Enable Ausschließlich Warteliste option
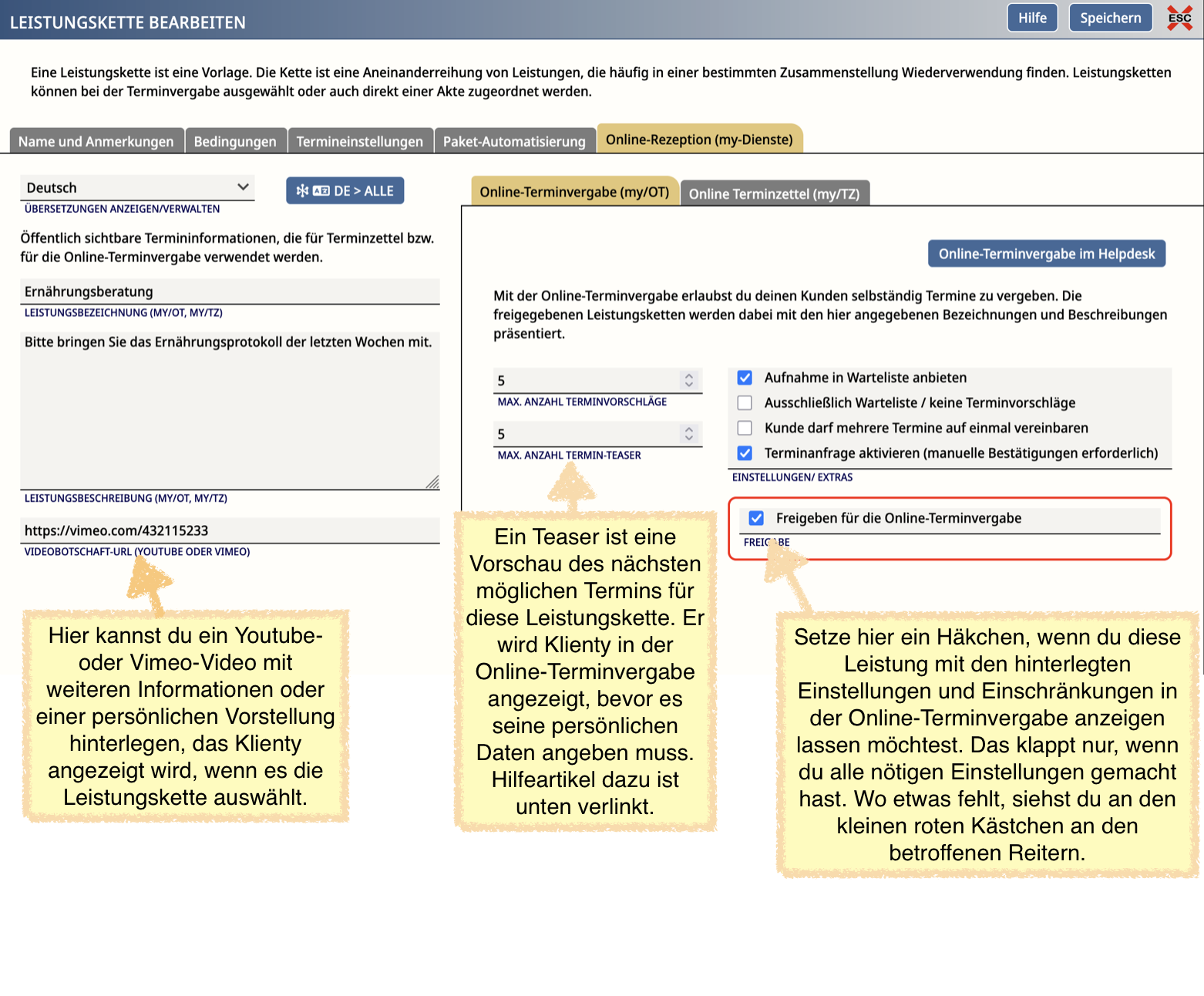This screenshot has width=1204, height=996. click(x=745, y=403)
